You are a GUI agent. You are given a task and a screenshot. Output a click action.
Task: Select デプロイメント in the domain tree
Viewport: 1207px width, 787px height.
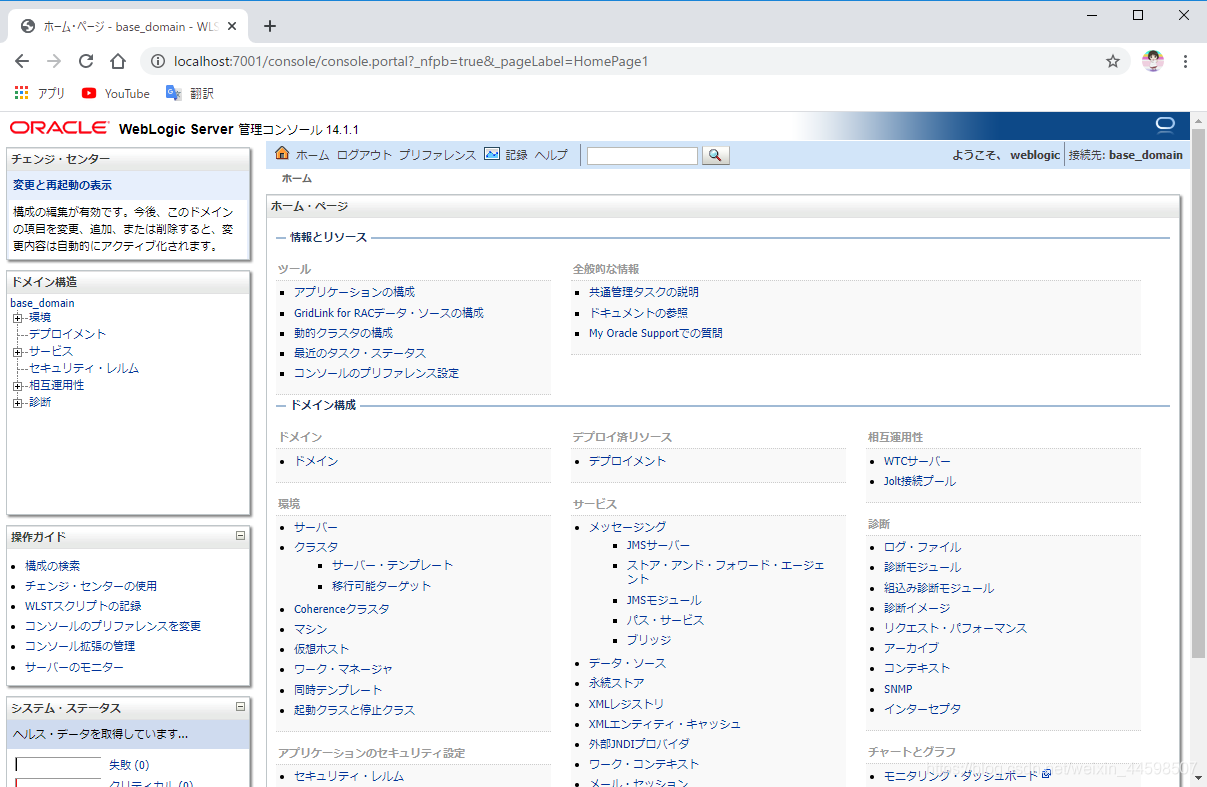(x=67, y=334)
